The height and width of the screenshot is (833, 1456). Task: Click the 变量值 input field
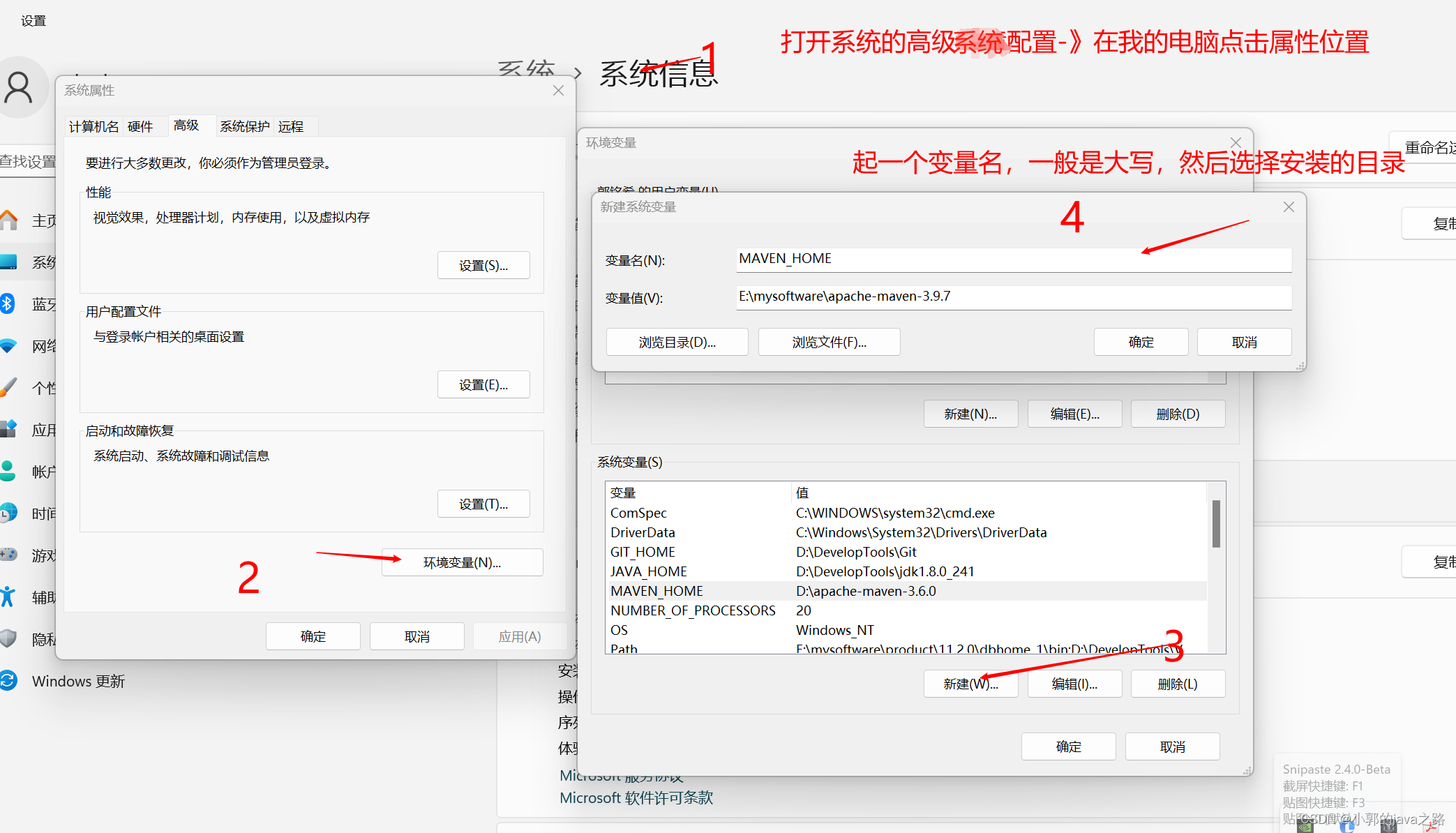click(x=1013, y=297)
